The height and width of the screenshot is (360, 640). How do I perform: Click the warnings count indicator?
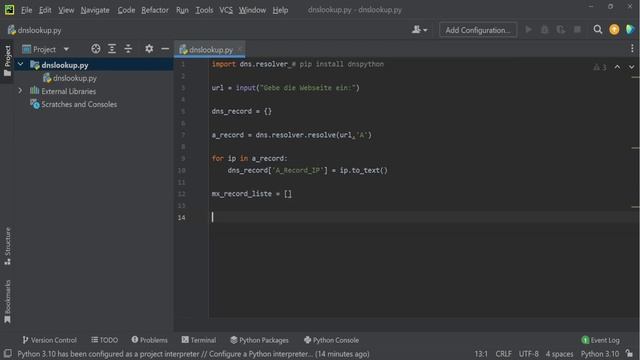coord(600,67)
